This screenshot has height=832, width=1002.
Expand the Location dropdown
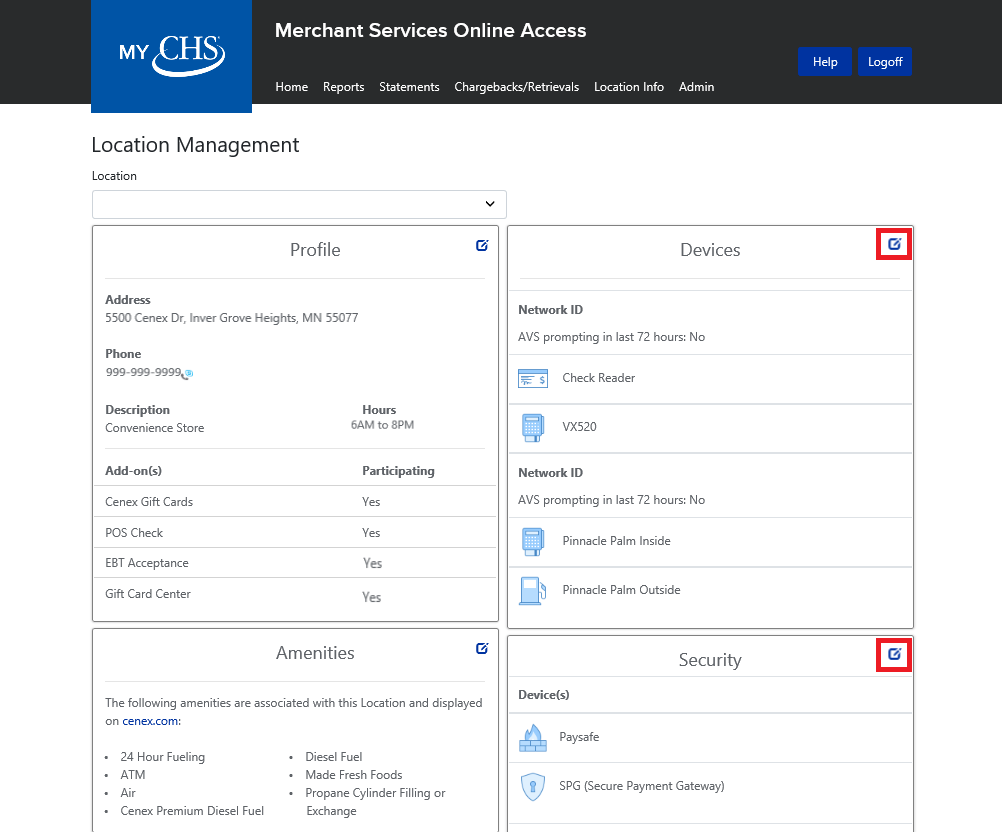pyautogui.click(x=299, y=204)
